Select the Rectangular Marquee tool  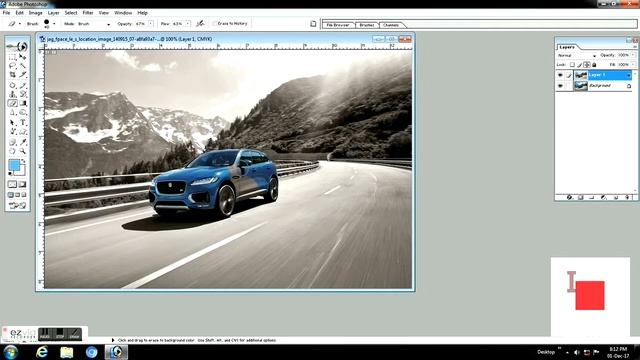[x=13, y=57]
